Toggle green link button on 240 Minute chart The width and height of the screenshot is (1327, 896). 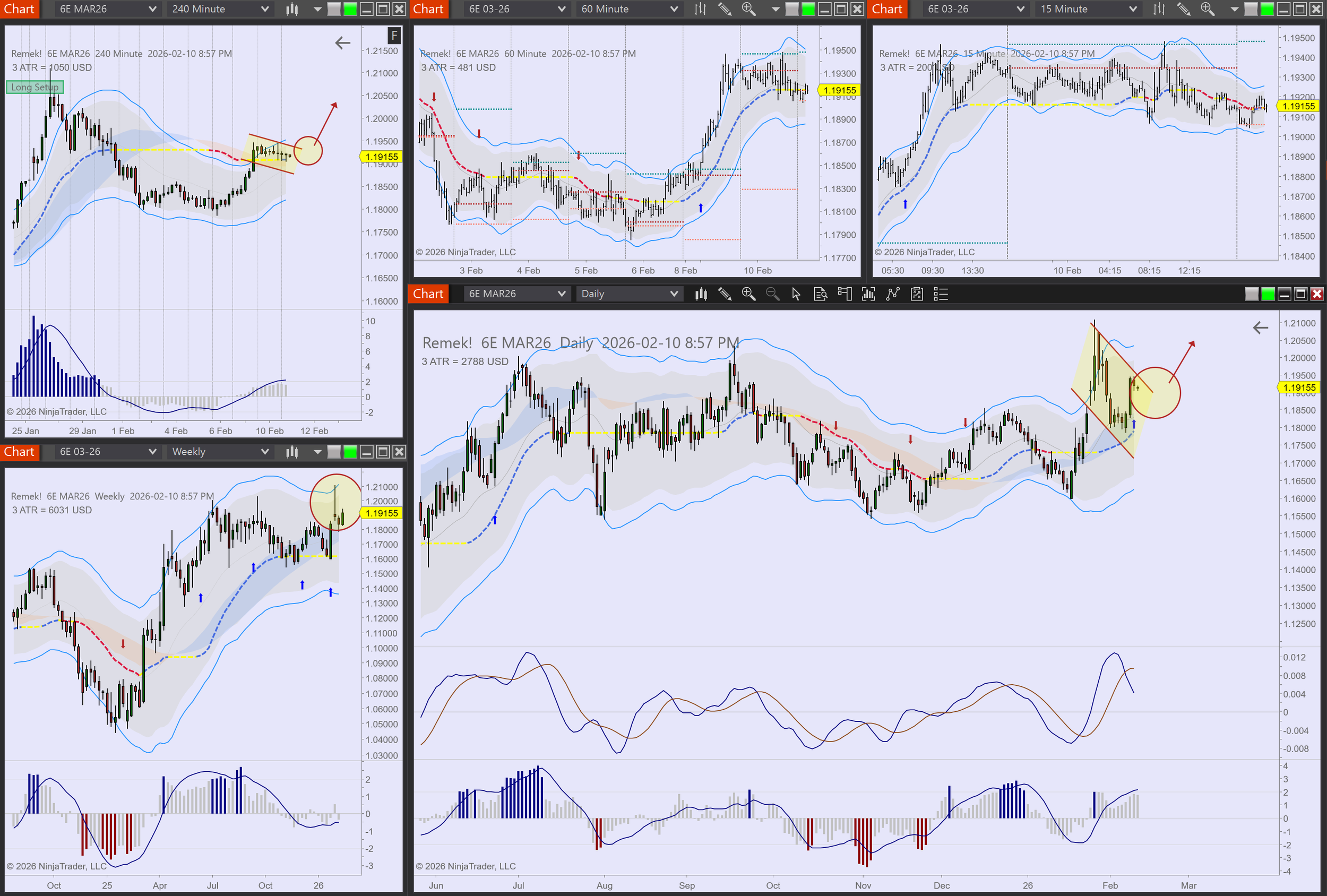[350, 9]
